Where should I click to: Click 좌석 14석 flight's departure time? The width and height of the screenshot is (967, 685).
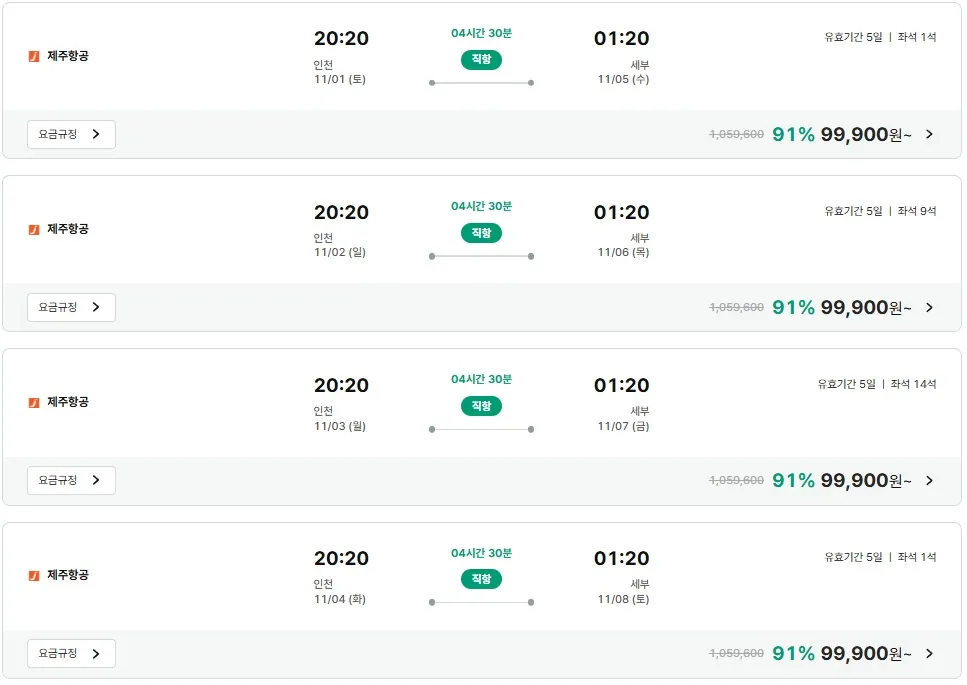pyautogui.click(x=341, y=385)
